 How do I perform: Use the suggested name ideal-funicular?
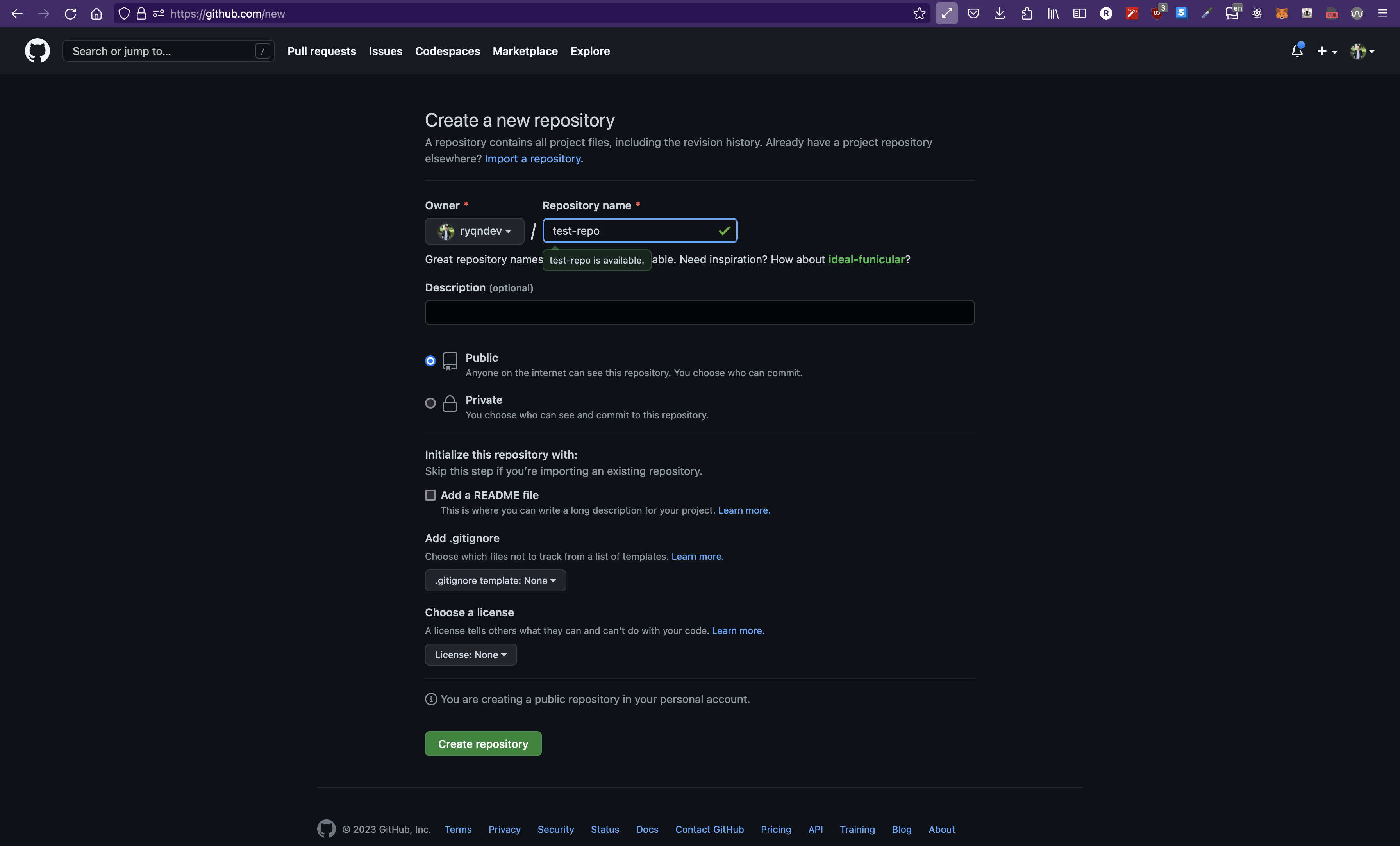point(866,260)
